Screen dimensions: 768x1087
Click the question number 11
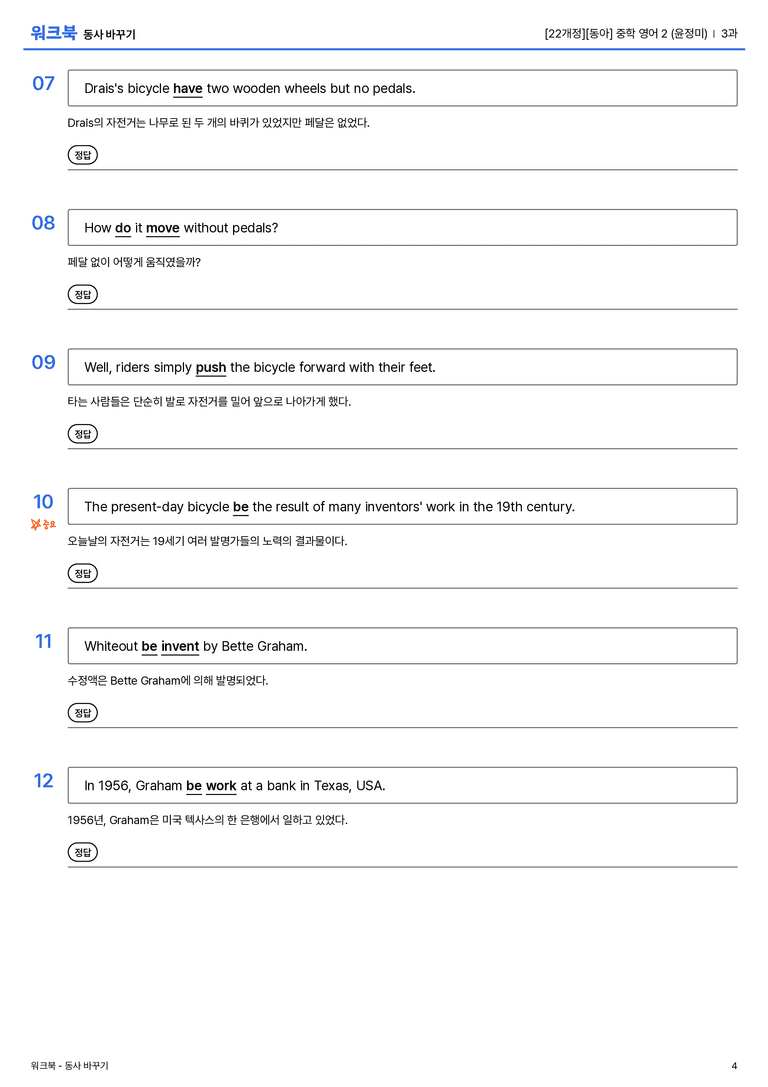tap(44, 641)
